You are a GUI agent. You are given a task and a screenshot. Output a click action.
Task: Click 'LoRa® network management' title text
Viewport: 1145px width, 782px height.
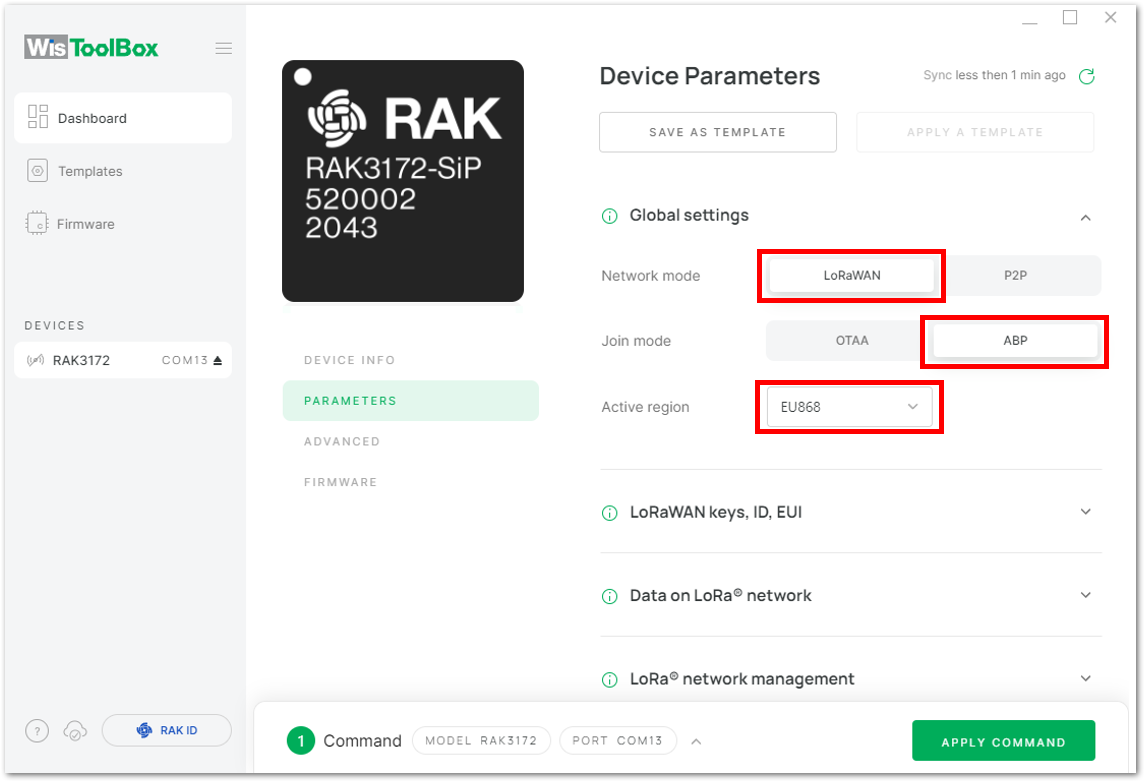pos(742,679)
